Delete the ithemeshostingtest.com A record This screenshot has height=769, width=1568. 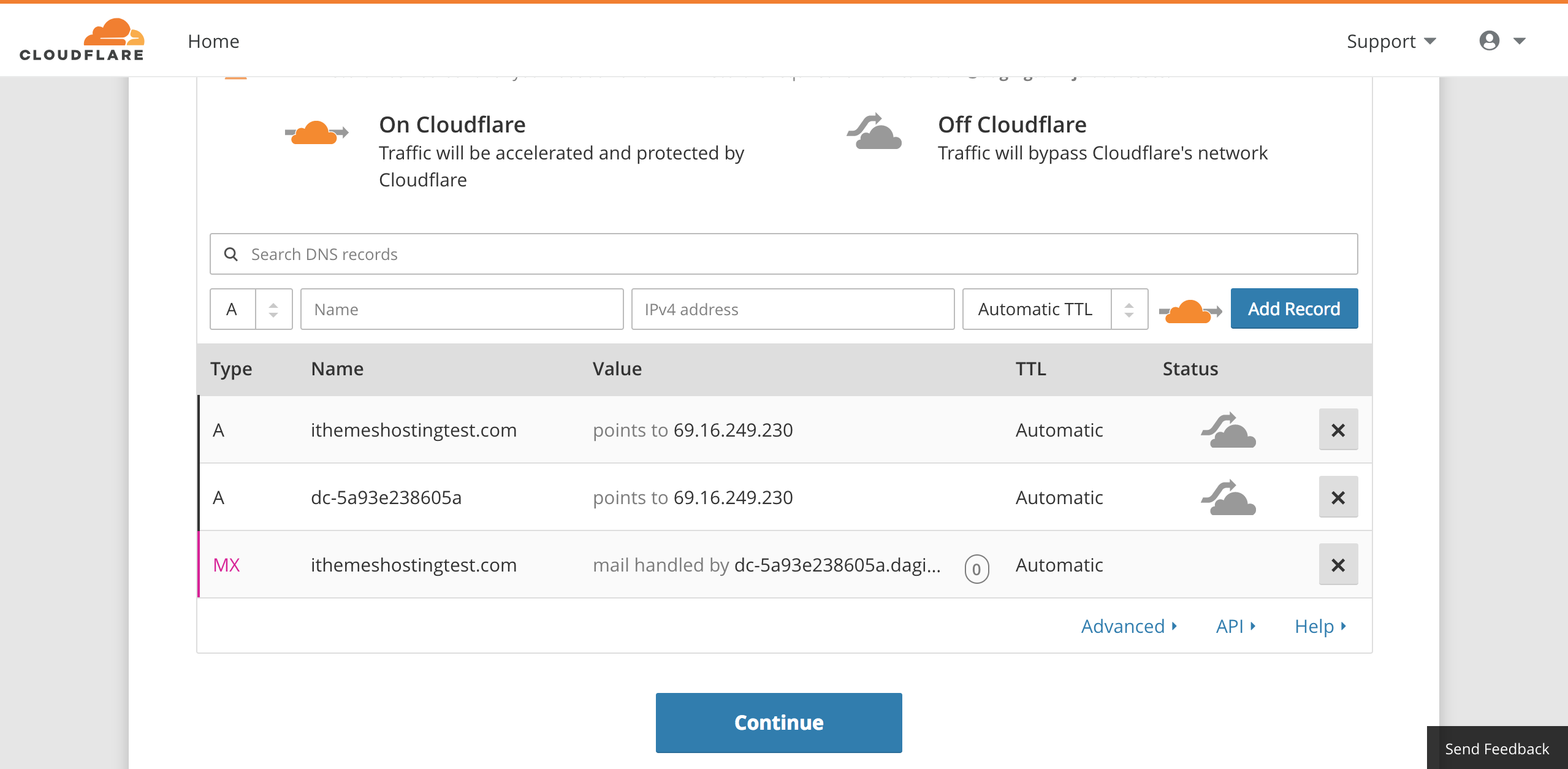point(1338,430)
